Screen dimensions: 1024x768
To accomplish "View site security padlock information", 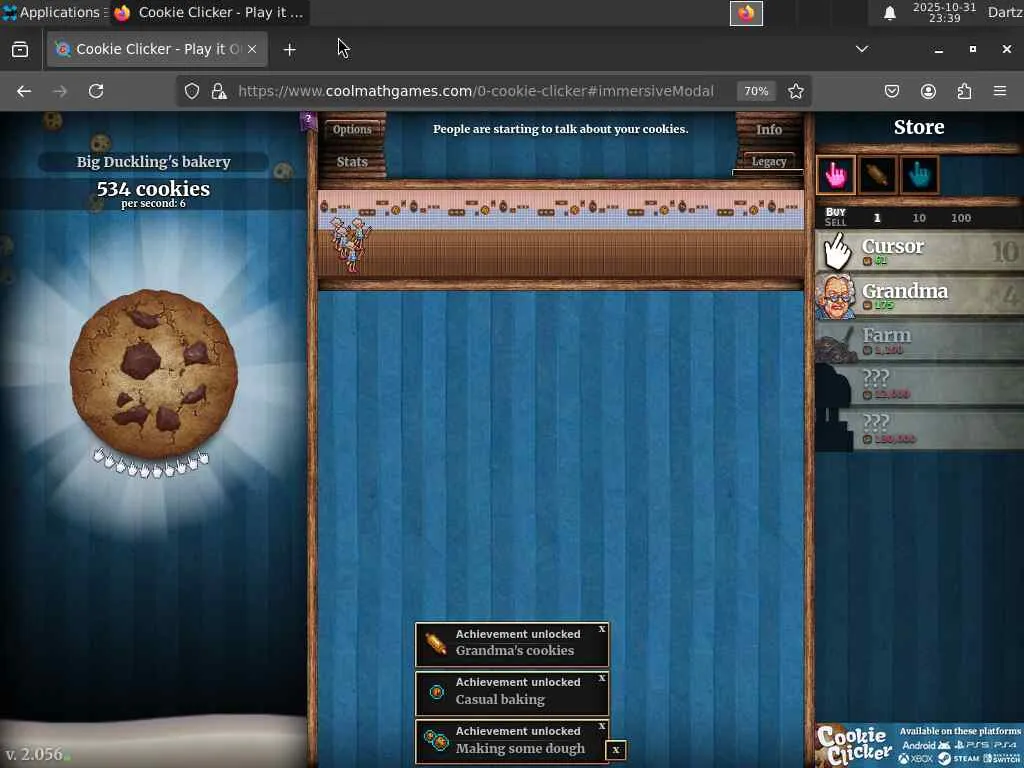I will tap(219, 91).
